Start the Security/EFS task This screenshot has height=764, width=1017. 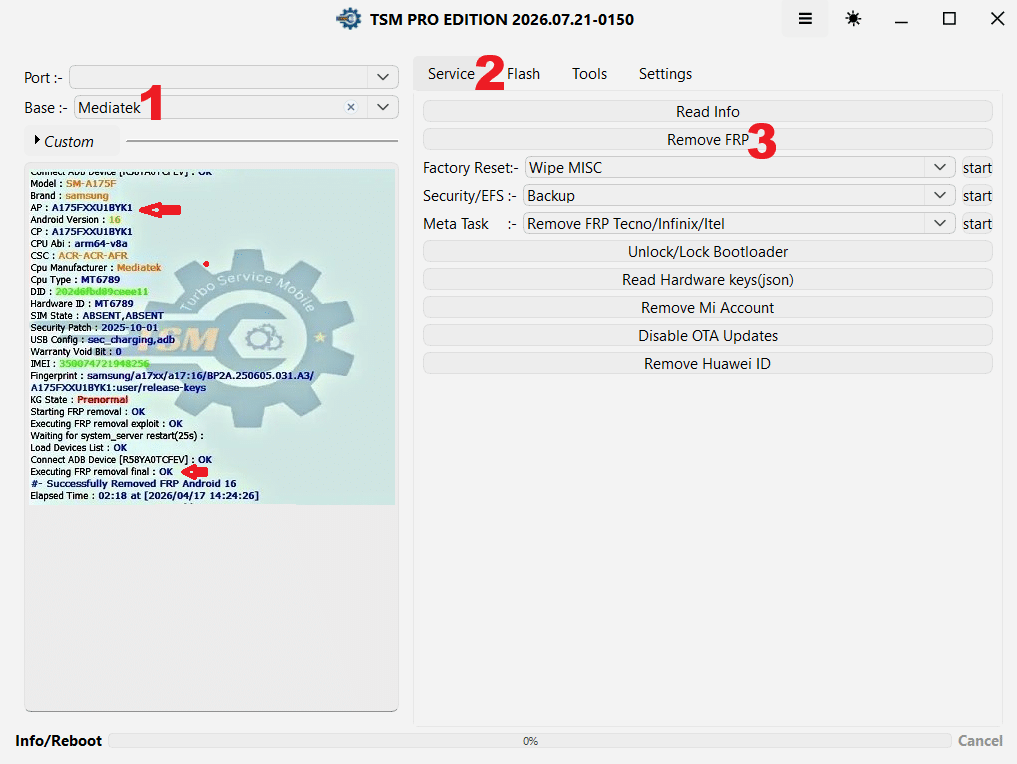(977, 196)
